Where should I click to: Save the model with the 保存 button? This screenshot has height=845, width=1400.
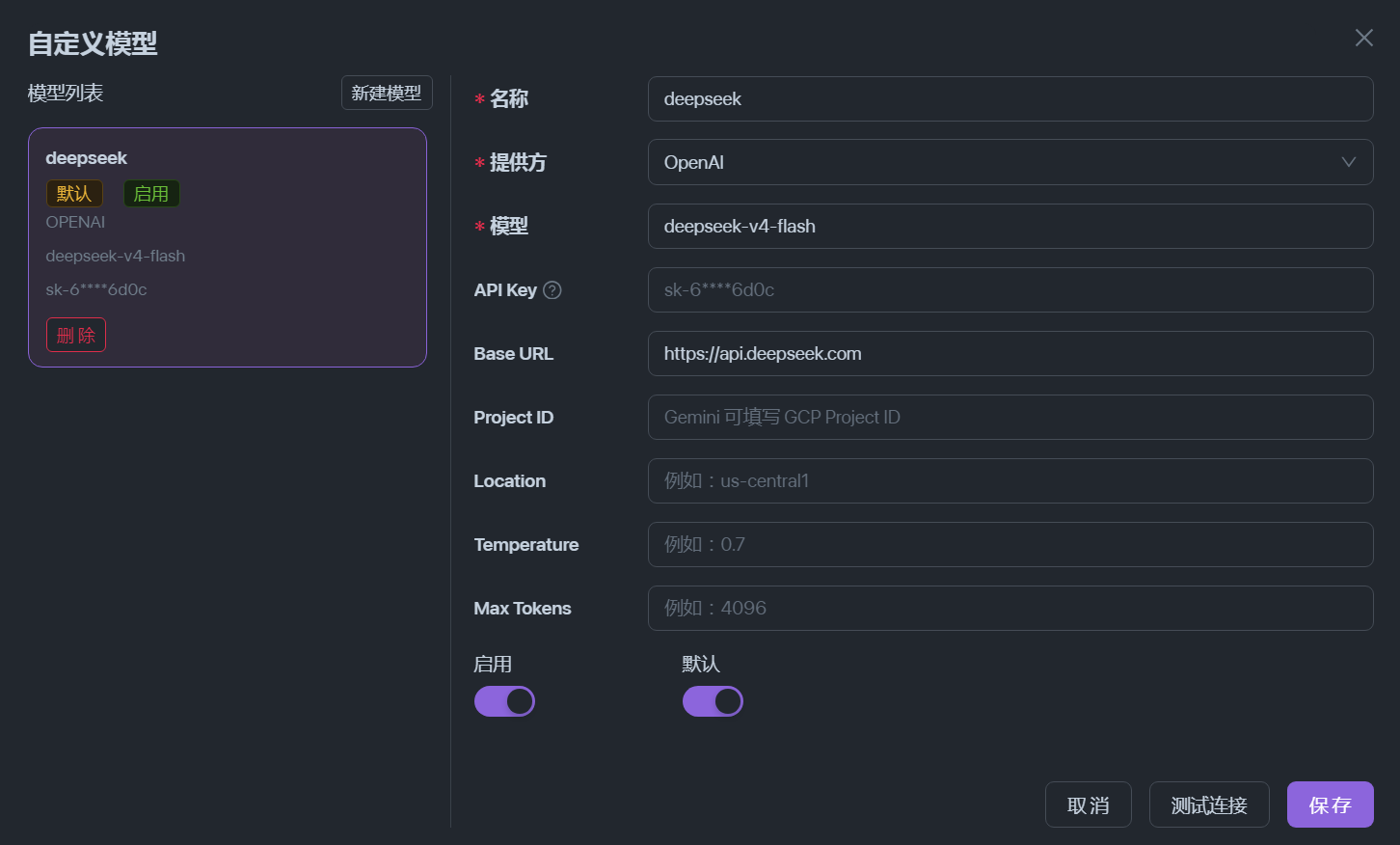point(1331,804)
